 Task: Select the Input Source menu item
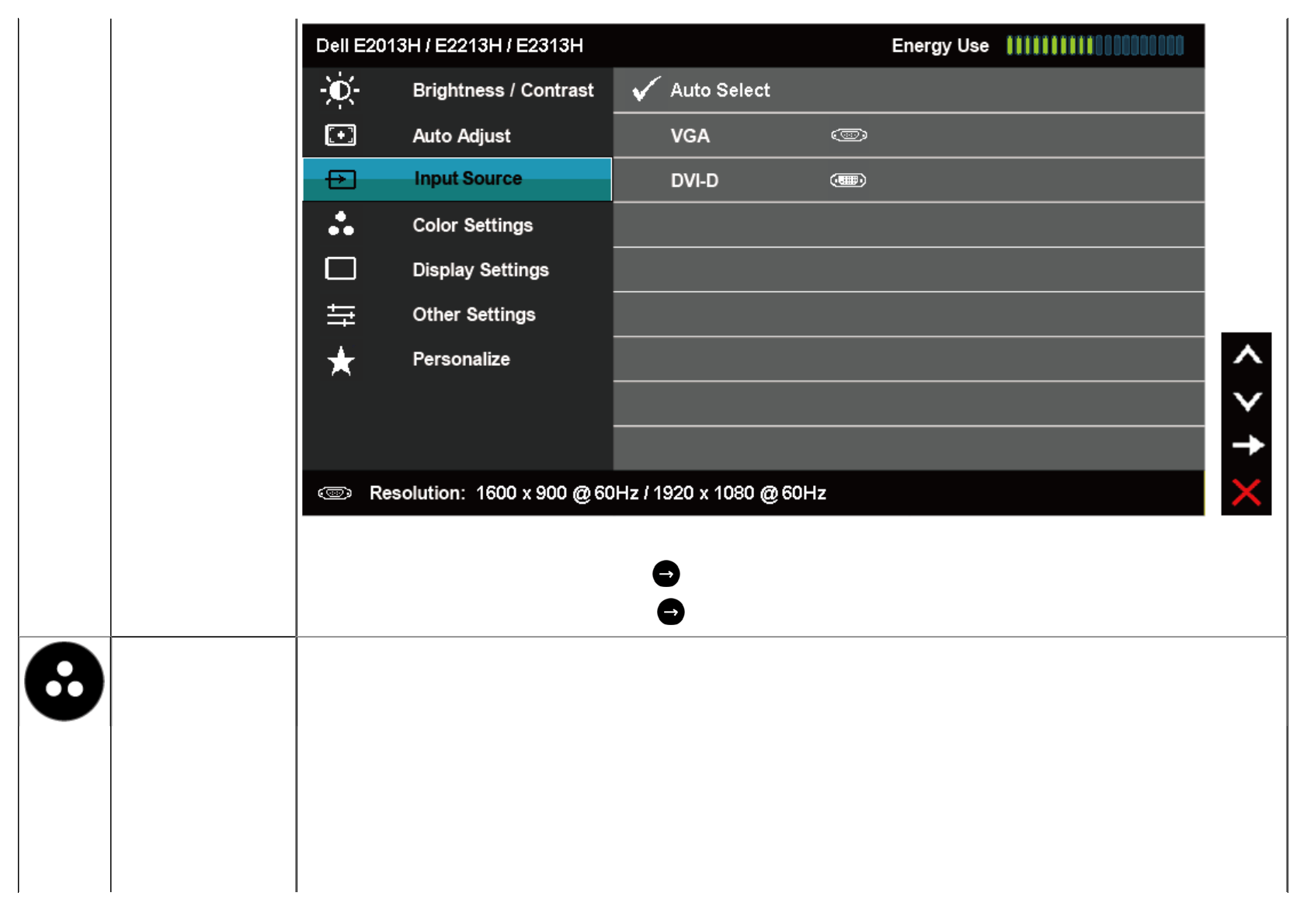tap(457, 179)
